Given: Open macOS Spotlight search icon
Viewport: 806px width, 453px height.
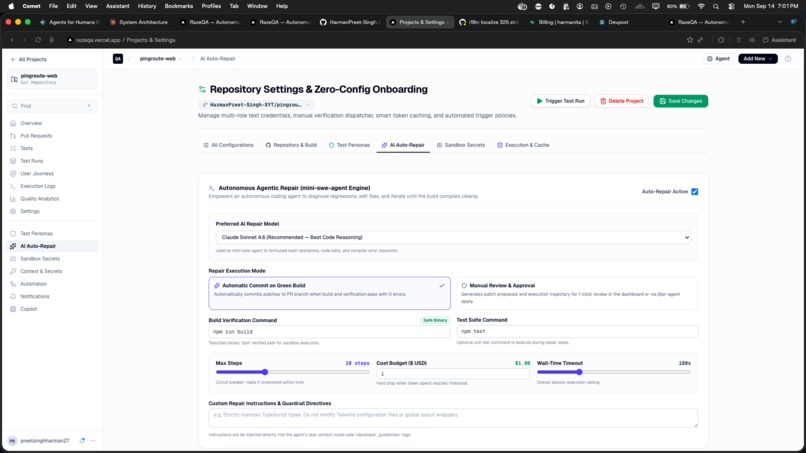Looking at the screenshot, I should coord(716,6).
